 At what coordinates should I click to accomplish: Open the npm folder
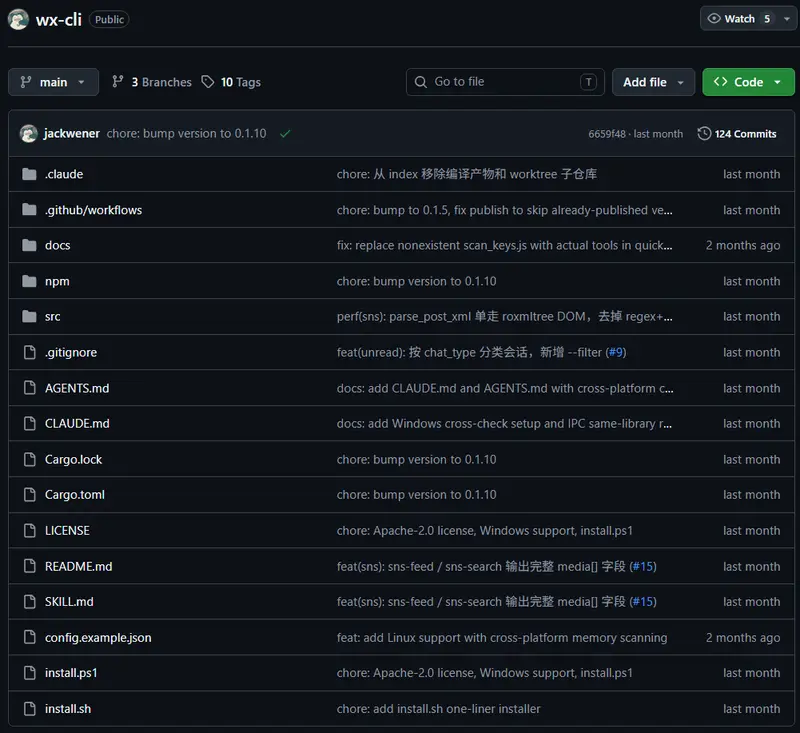tap(57, 281)
